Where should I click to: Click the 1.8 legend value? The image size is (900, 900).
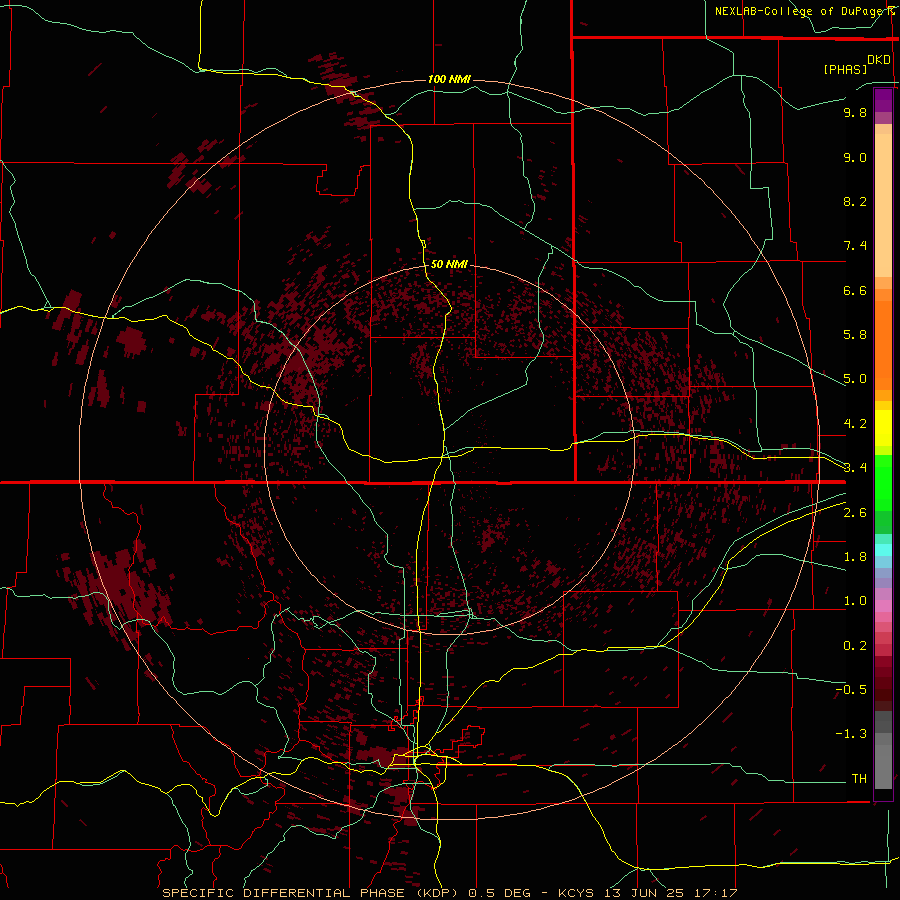coord(855,557)
